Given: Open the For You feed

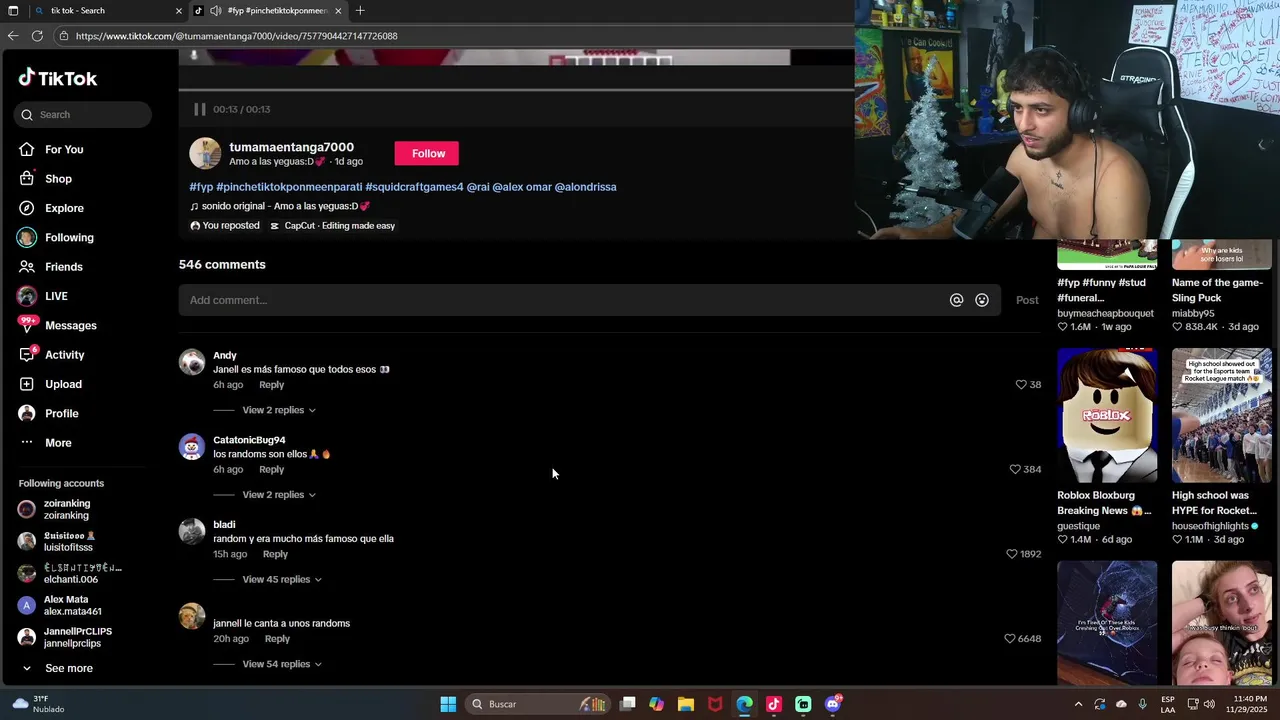Looking at the screenshot, I should pyautogui.click(x=64, y=150).
